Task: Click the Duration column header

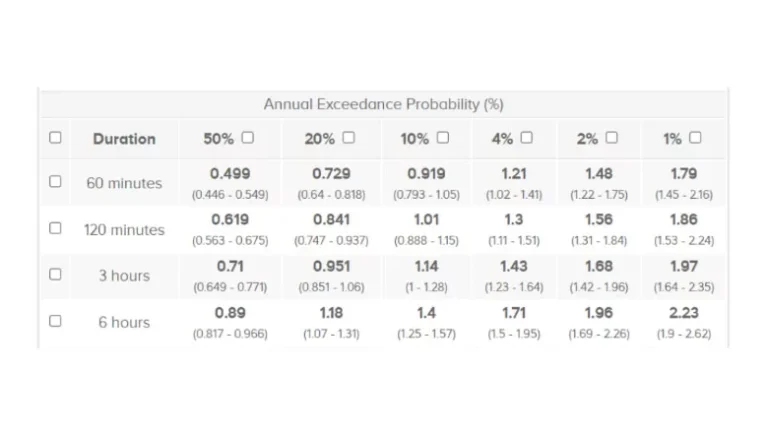Action: point(124,139)
